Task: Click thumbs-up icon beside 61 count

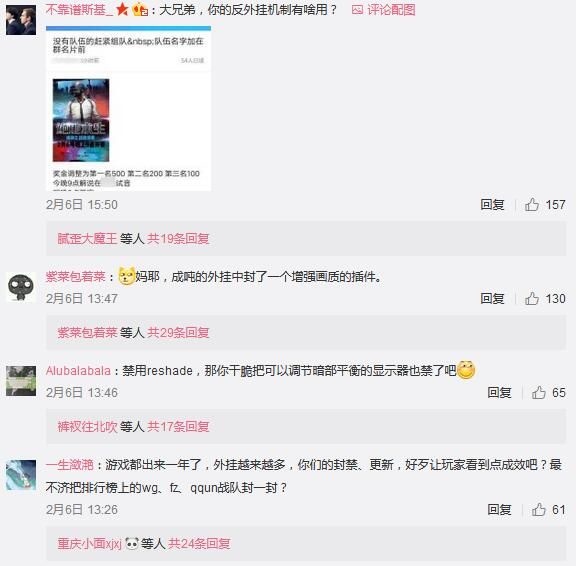Action: pyautogui.click(x=538, y=510)
